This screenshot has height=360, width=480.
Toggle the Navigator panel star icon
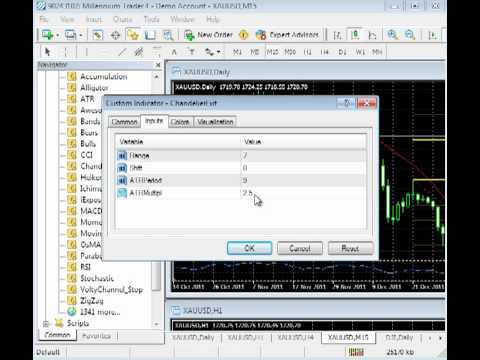(x=133, y=35)
